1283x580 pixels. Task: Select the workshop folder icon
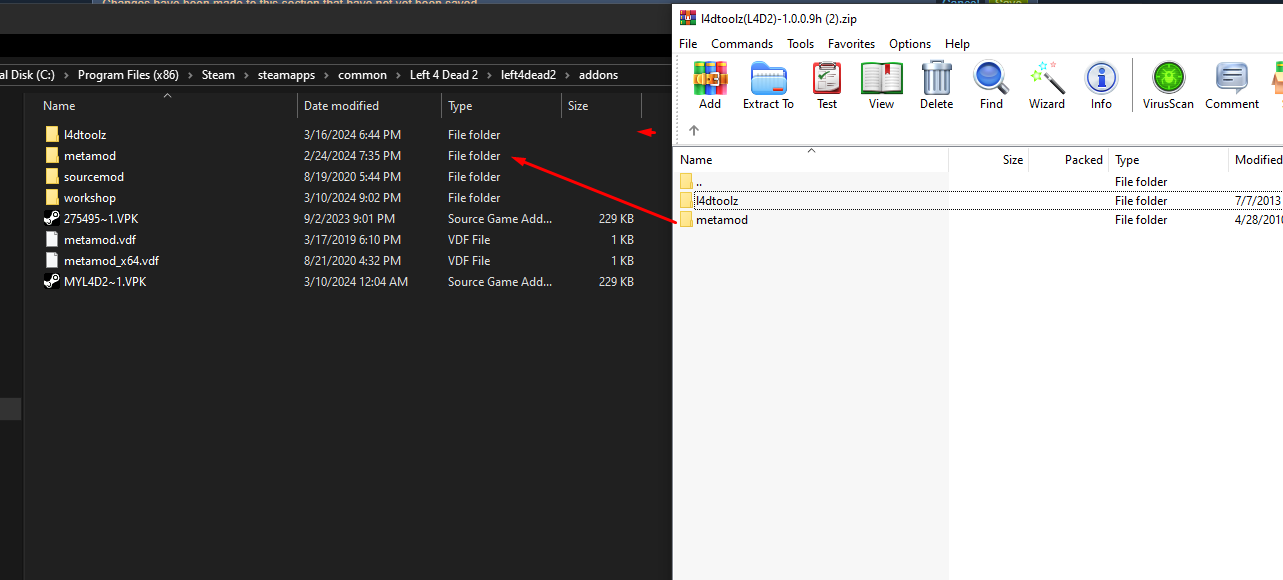click(x=52, y=197)
